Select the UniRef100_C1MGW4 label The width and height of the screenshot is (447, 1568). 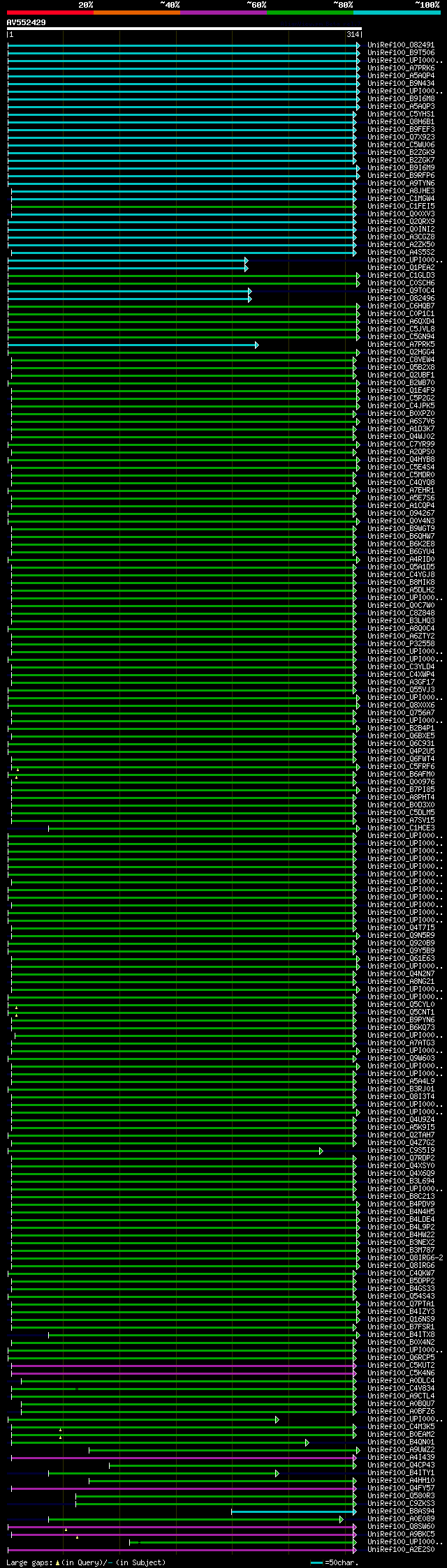(x=401, y=199)
